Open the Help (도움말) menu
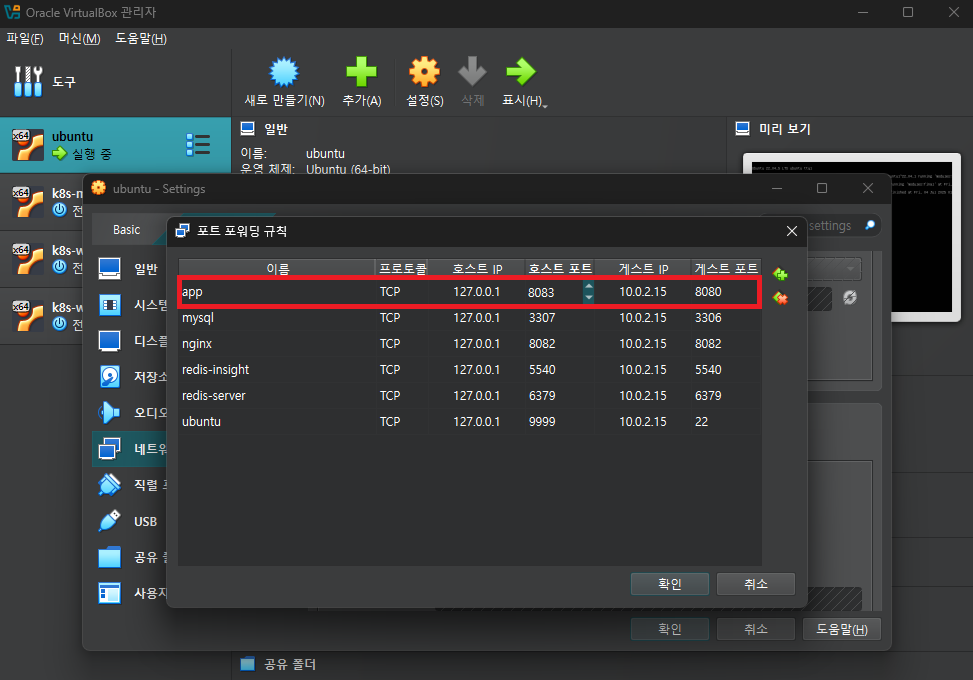 (x=141, y=38)
